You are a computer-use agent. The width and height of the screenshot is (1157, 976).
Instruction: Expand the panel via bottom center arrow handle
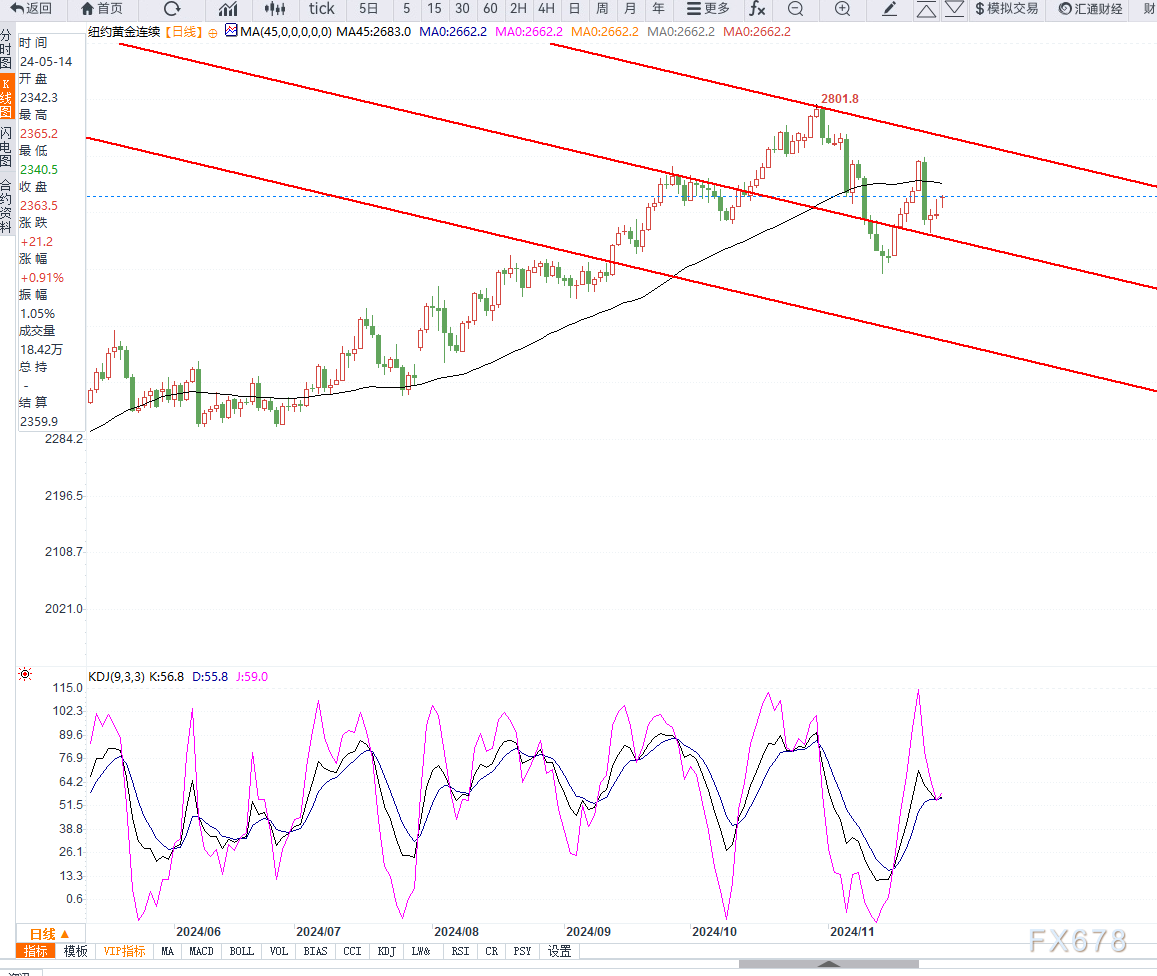[828, 965]
